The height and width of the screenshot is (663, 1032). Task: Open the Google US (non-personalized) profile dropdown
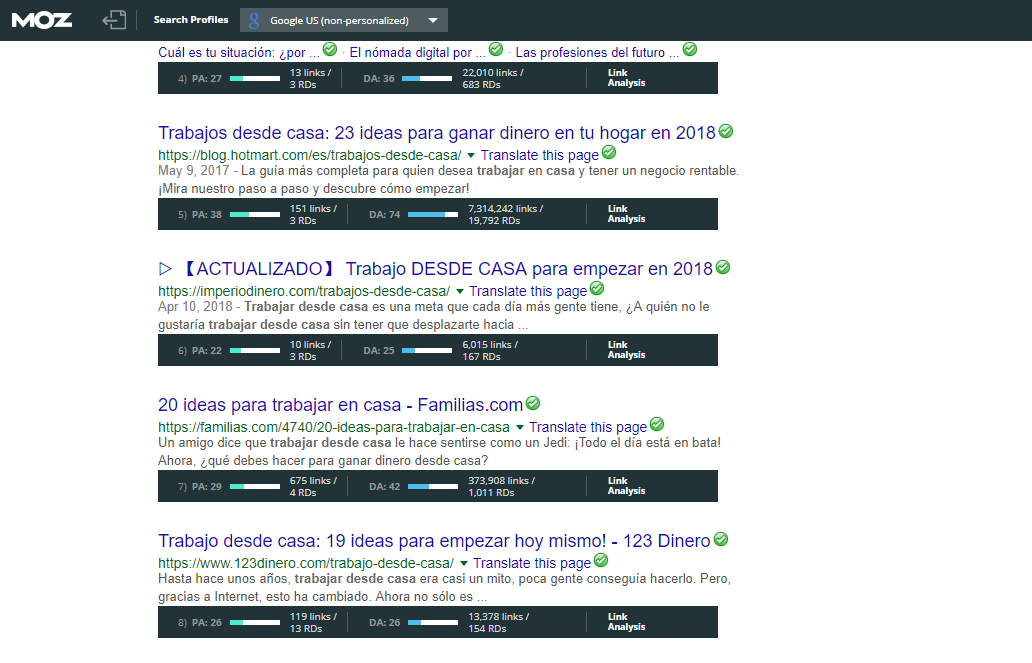(432, 19)
